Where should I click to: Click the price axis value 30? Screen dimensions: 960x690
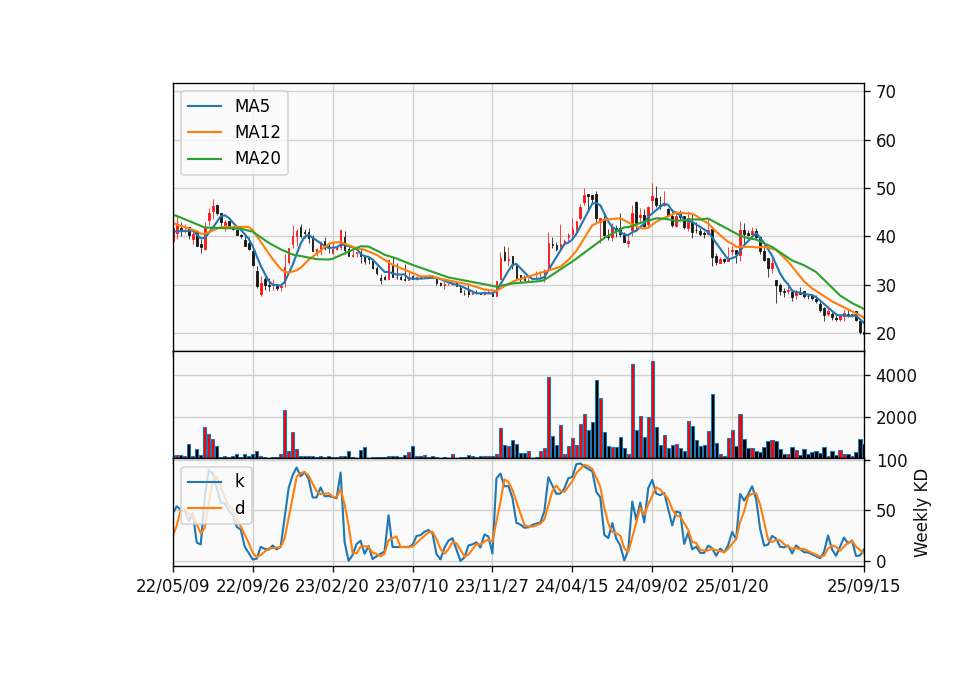[x=885, y=286]
